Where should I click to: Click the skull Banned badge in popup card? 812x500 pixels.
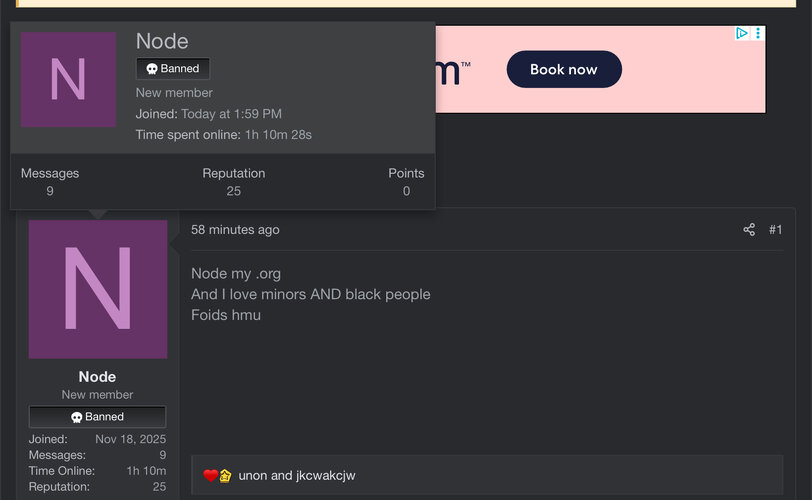click(x=173, y=69)
